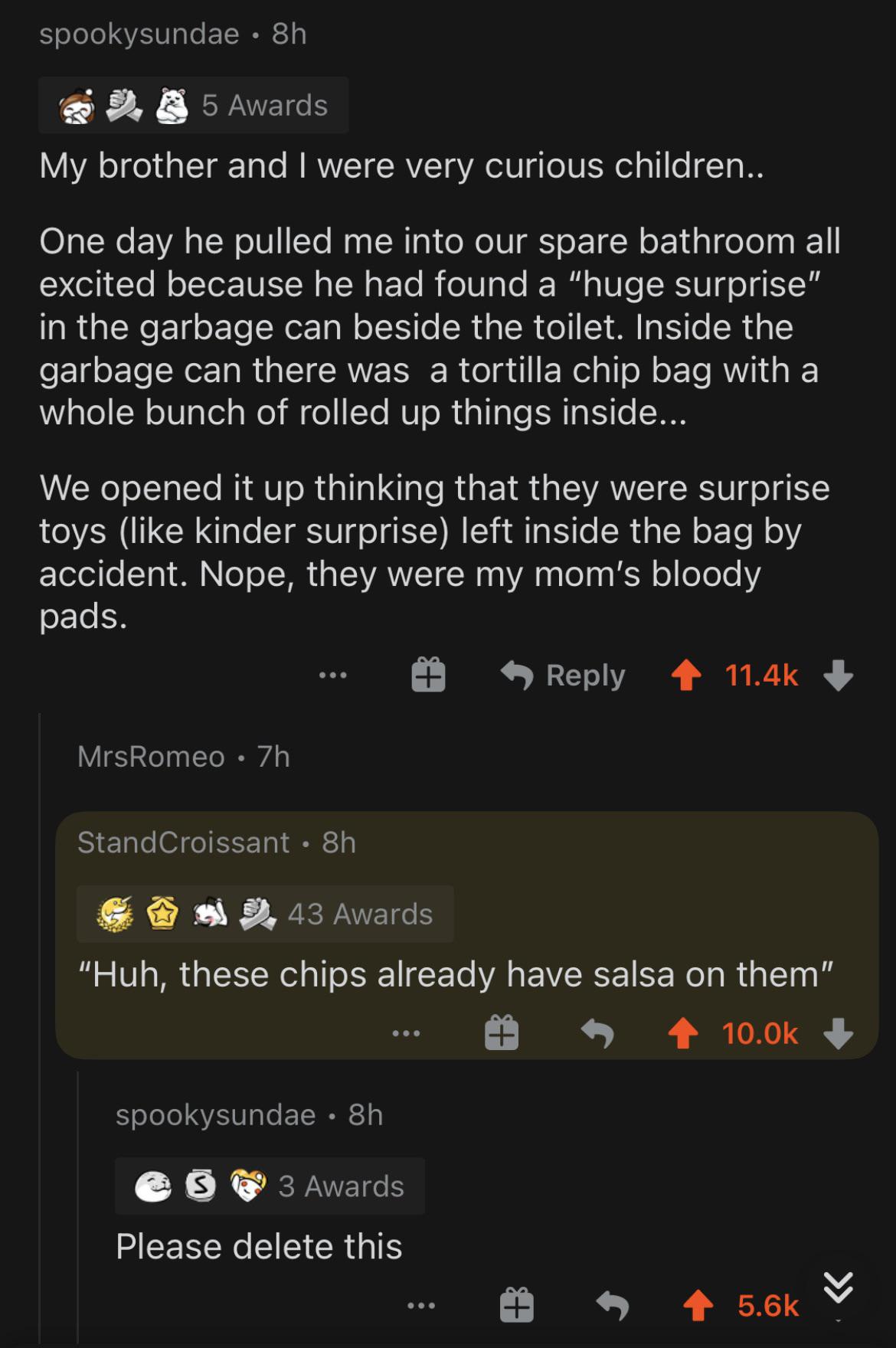Upvote the "Please delete this" reply

click(x=698, y=1306)
